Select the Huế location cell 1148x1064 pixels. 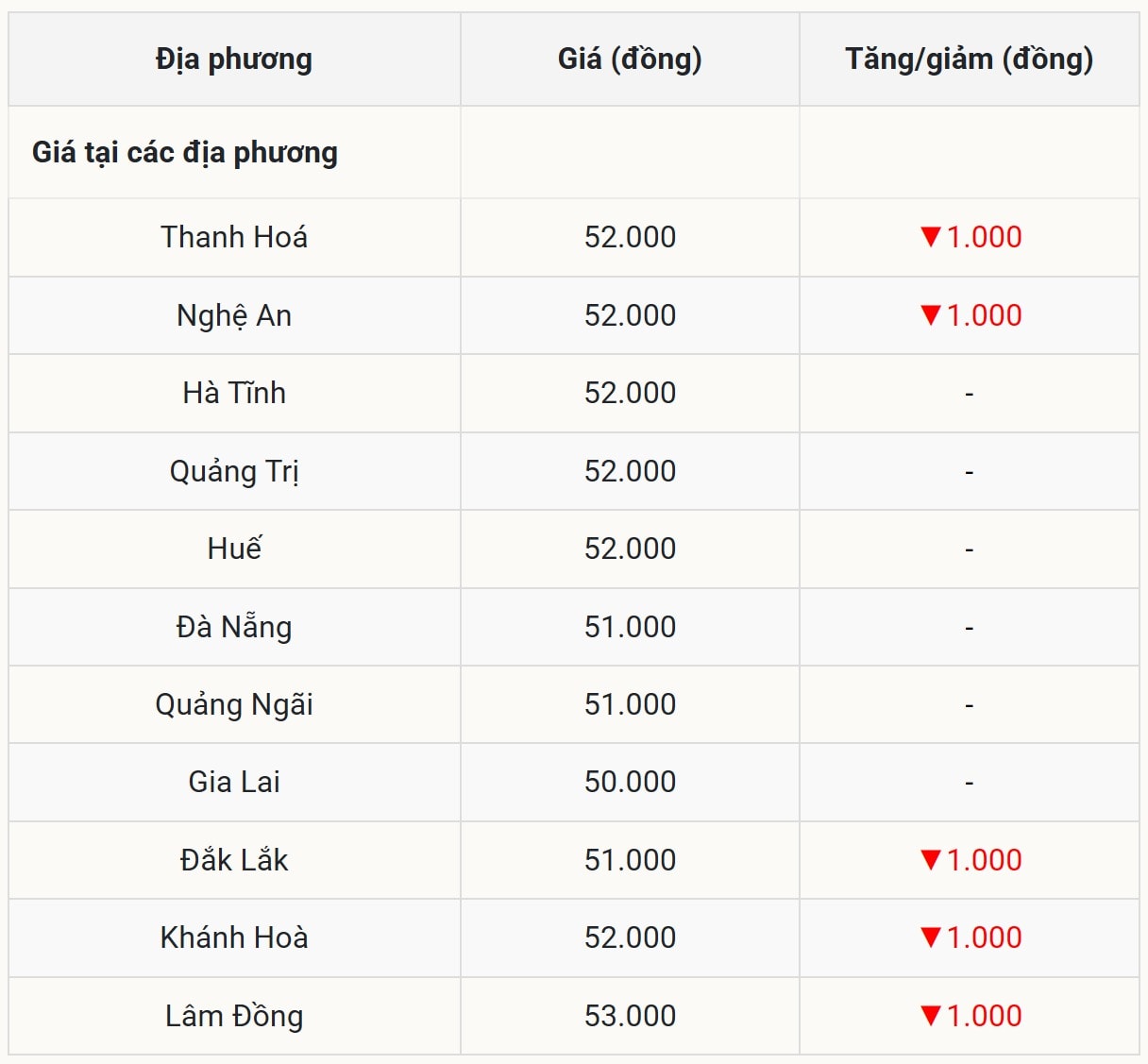click(234, 549)
